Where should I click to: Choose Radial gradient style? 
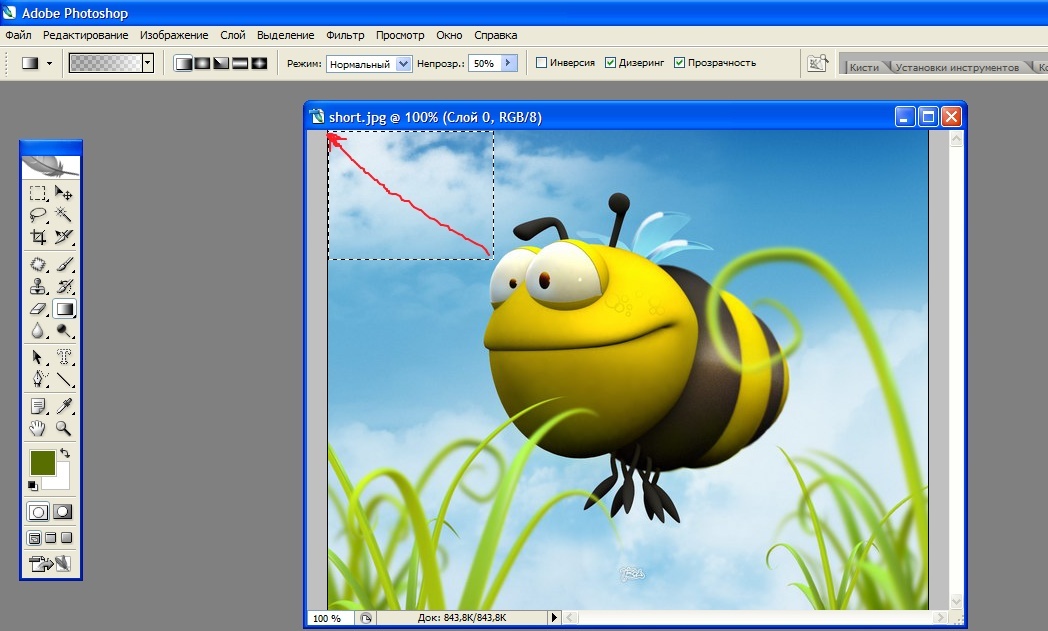pos(202,64)
